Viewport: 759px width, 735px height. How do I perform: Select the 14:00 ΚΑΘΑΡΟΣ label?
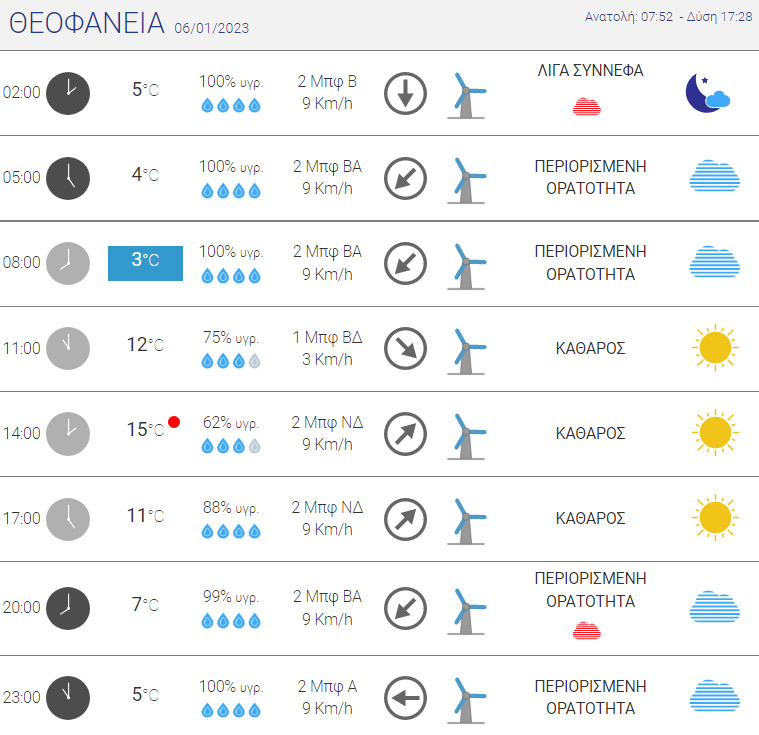pyautogui.click(x=590, y=433)
